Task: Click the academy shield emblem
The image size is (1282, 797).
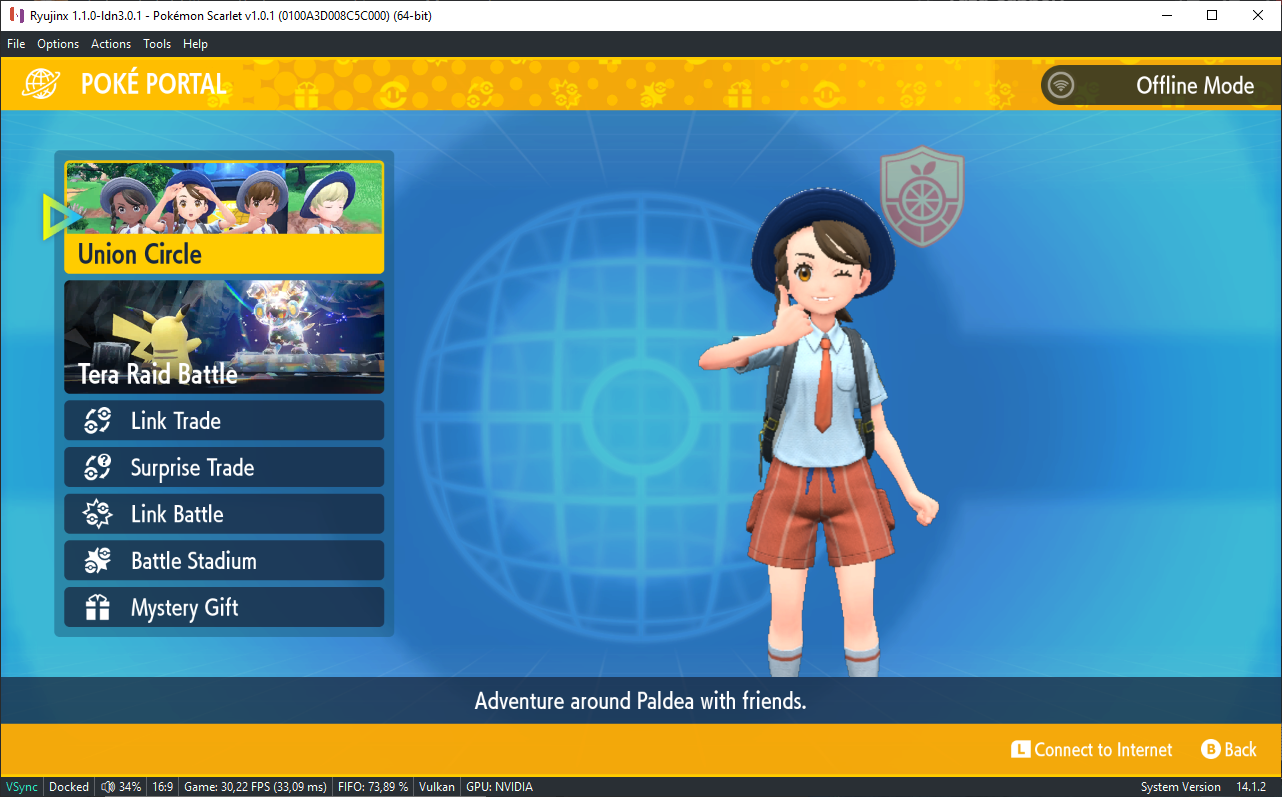Action: [x=921, y=196]
